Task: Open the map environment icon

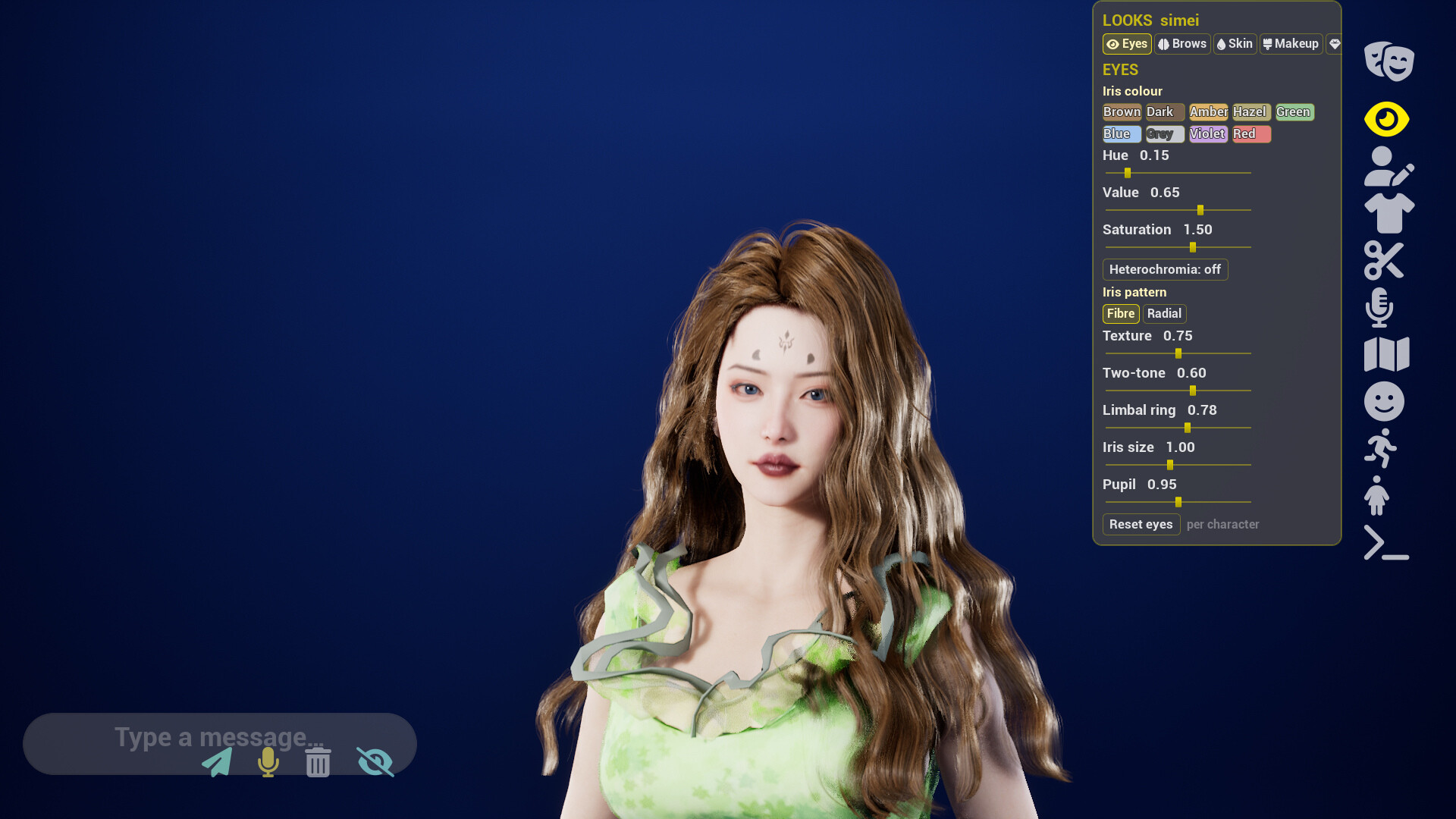Action: click(1386, 354)
